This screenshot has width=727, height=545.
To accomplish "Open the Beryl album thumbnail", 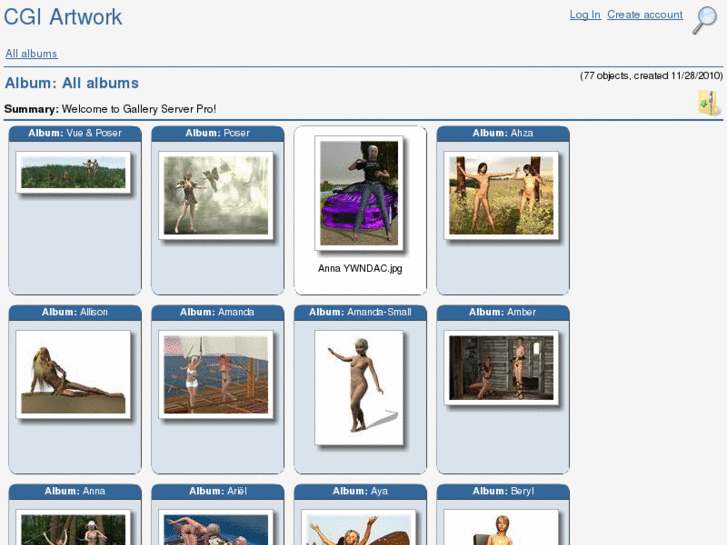I will [501, 527].
